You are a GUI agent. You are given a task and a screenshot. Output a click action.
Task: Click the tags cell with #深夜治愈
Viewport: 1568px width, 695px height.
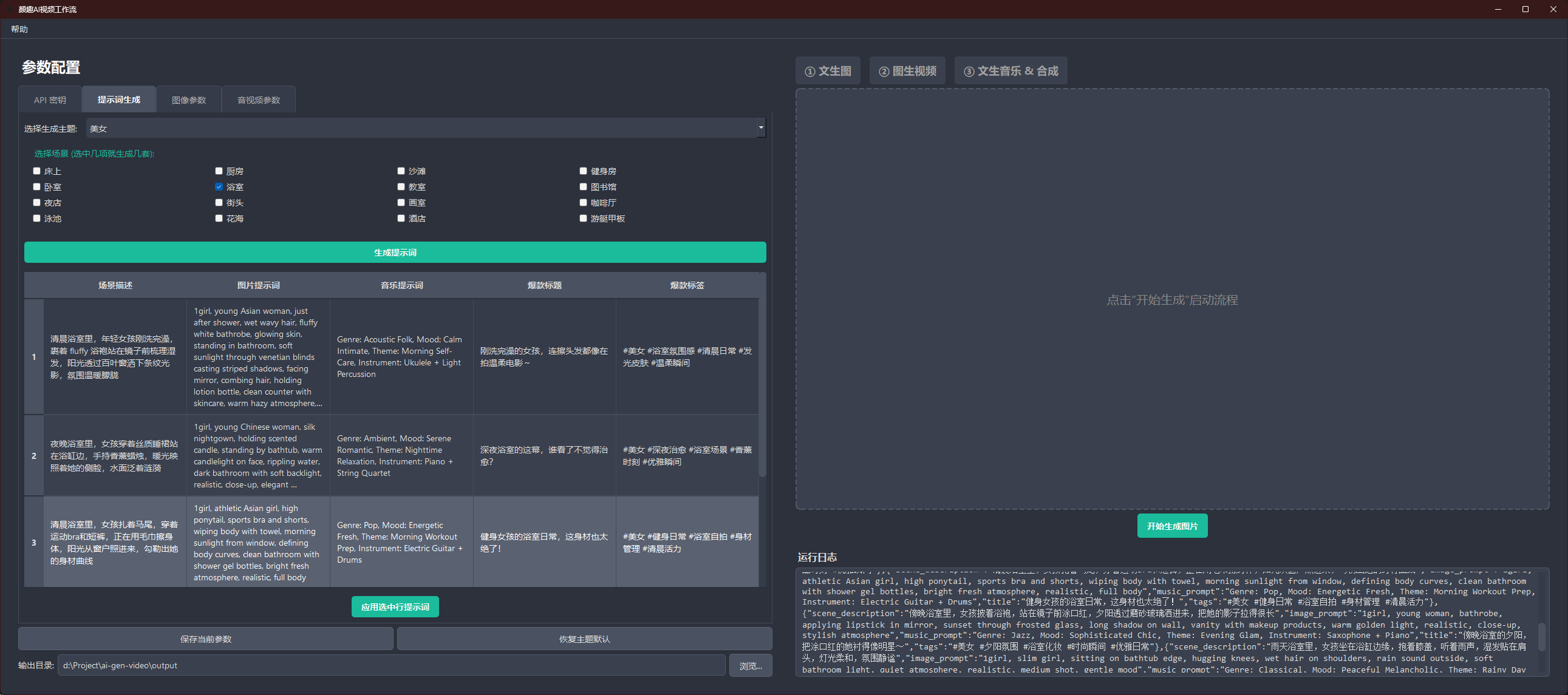(x=687, y=456)
